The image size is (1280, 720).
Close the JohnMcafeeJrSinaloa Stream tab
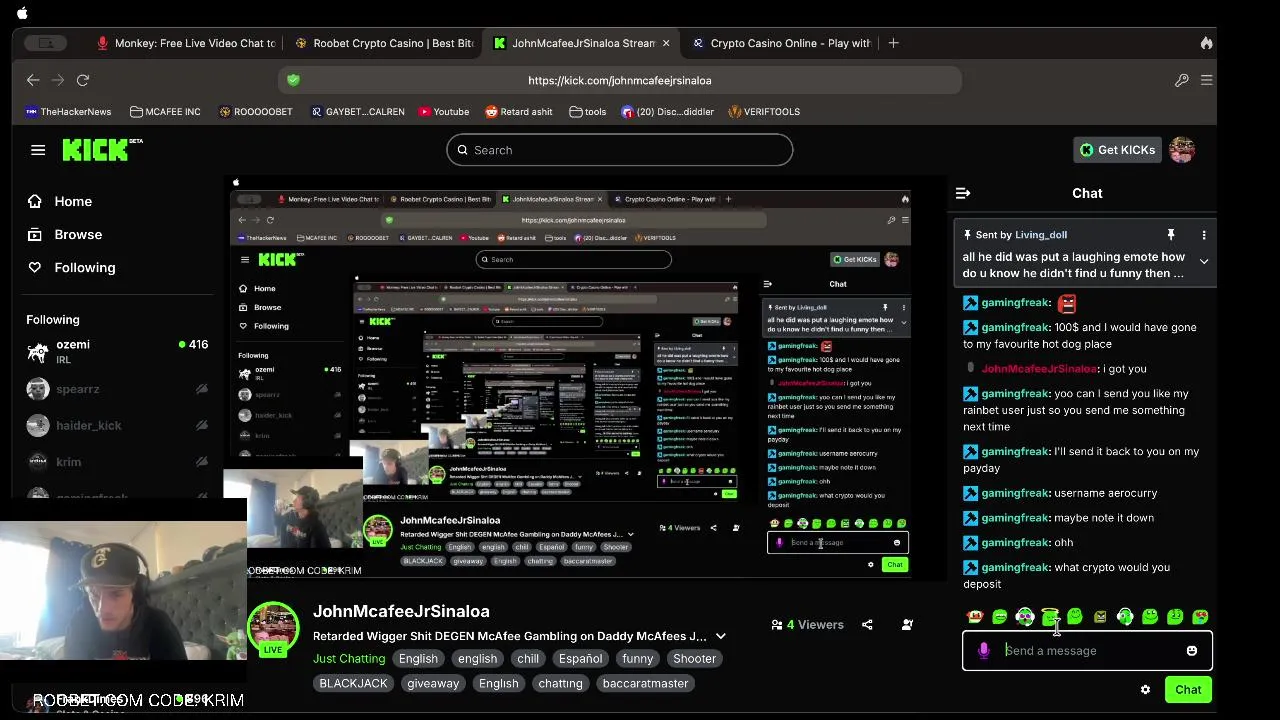[666, 43]
